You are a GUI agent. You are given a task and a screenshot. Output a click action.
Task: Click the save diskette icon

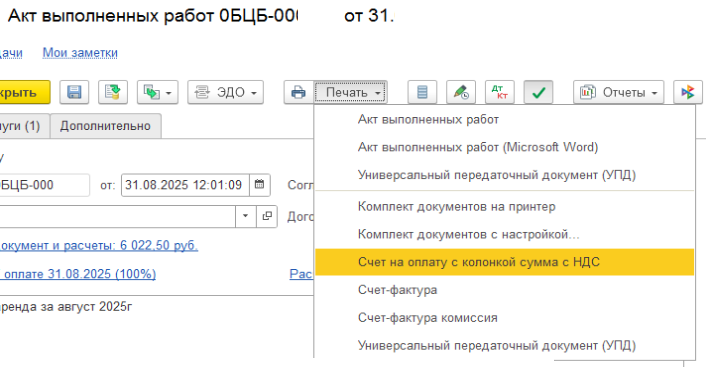[74, 92]
